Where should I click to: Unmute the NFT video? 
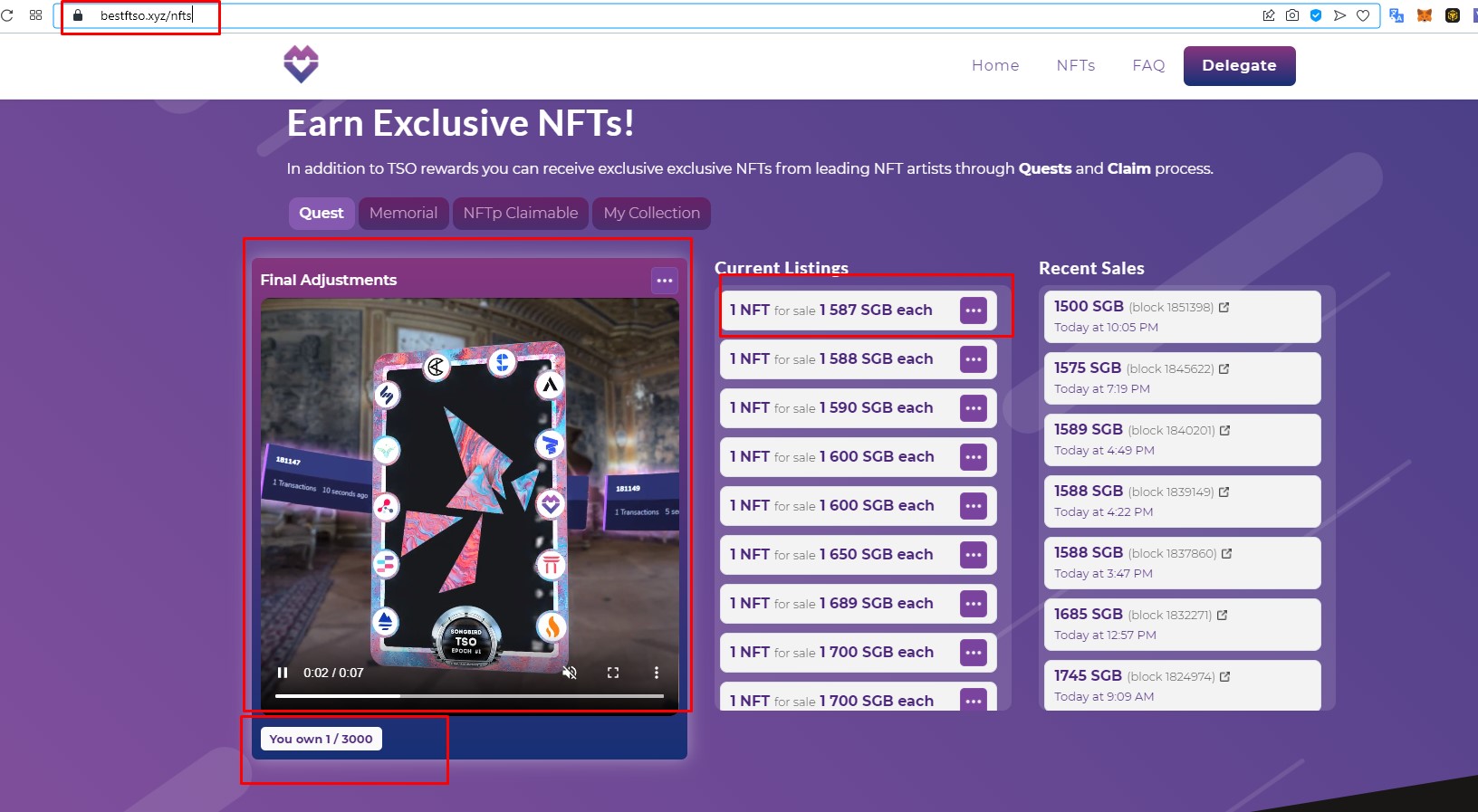click(x=570, y=673)
